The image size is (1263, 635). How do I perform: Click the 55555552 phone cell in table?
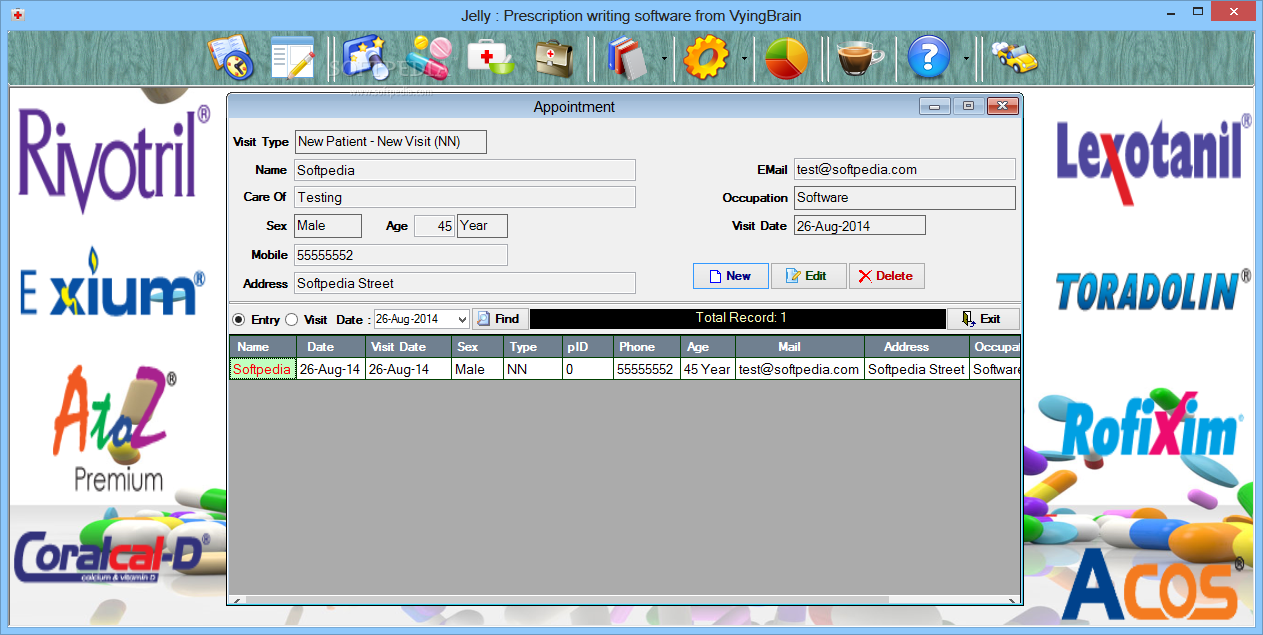(646, 369)
